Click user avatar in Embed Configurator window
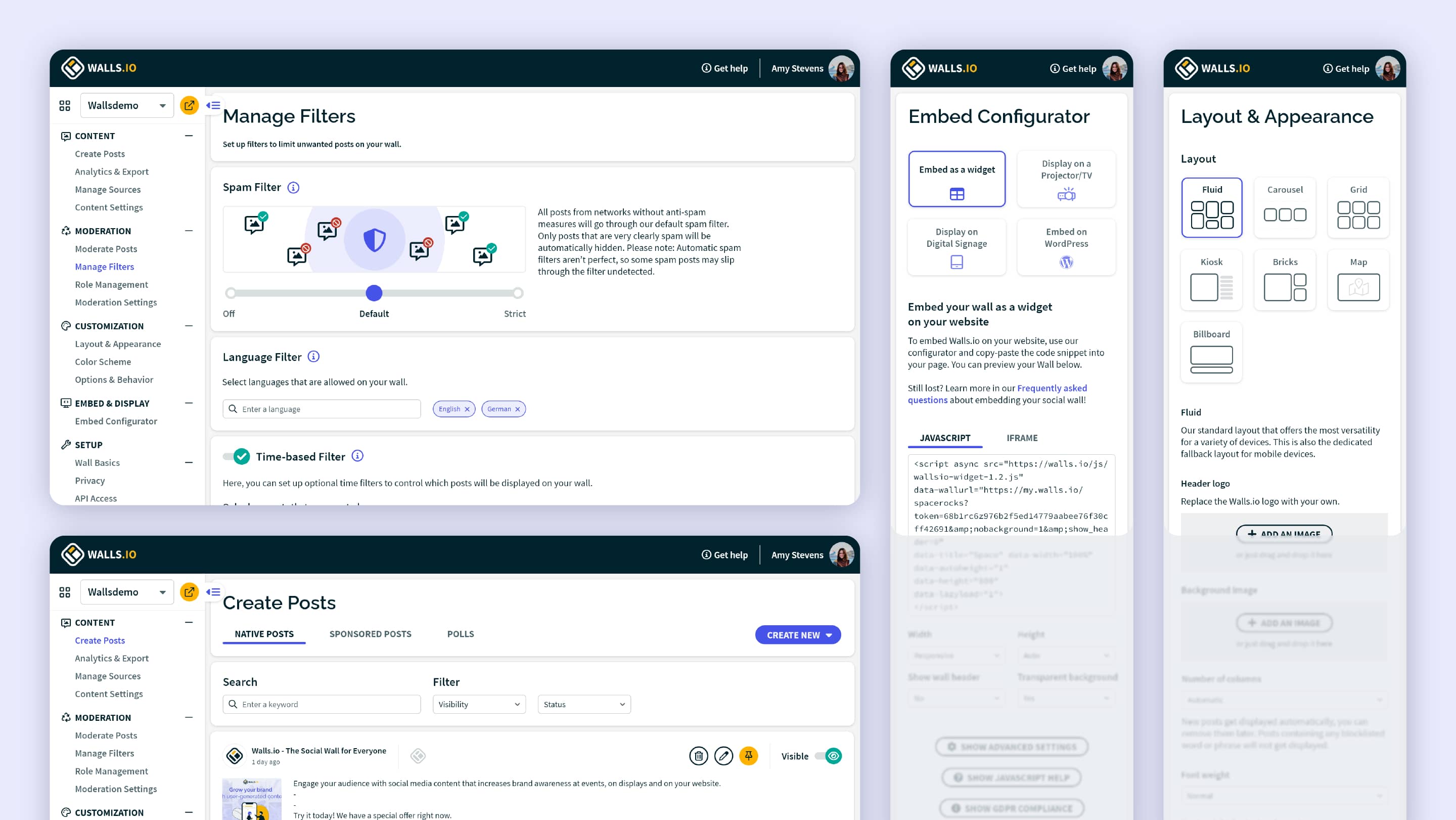Screen dimensions: 1456x820 coord(1115,68)
